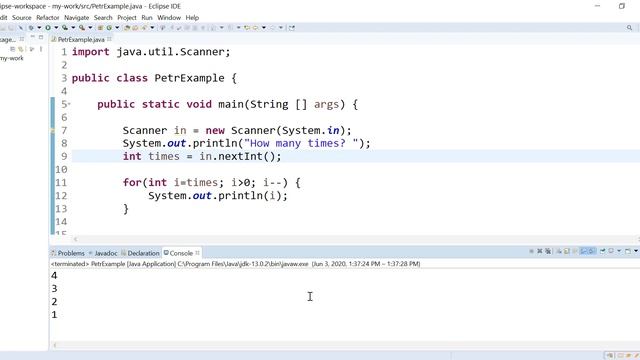Toggle Scroll Lock in the Console
Screen dimensions: 640x360
[566, 251]
